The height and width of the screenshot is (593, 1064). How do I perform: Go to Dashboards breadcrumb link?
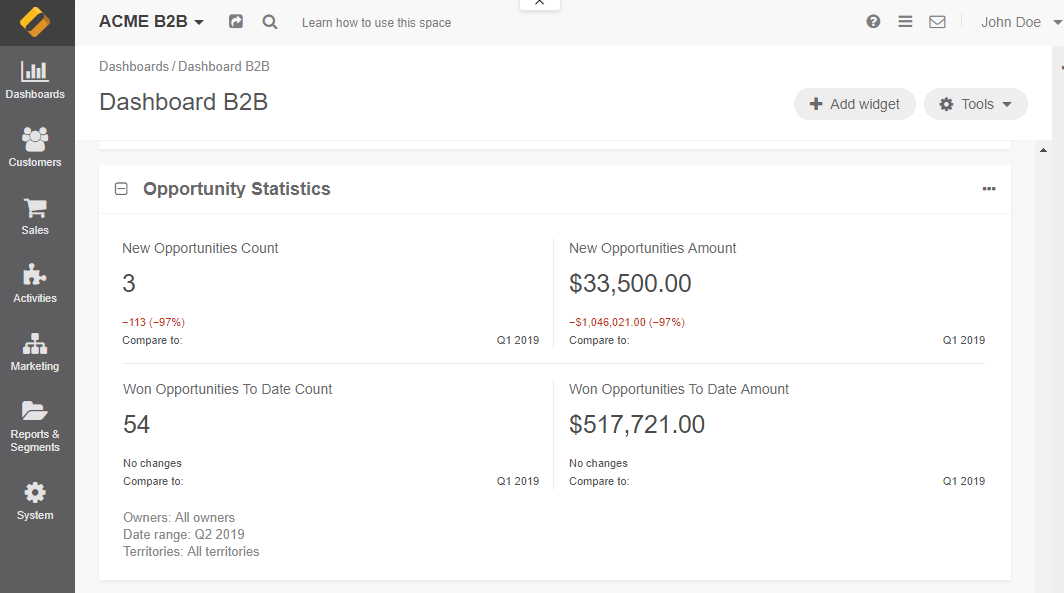pos(134,66)
